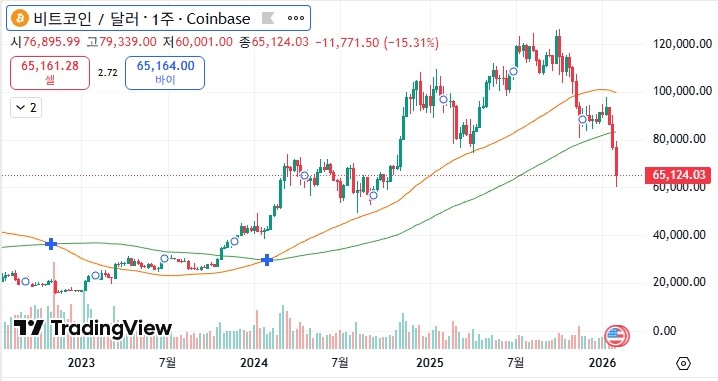
Task: Click the 1-week interval label in the title
Action: pos(163,19)
